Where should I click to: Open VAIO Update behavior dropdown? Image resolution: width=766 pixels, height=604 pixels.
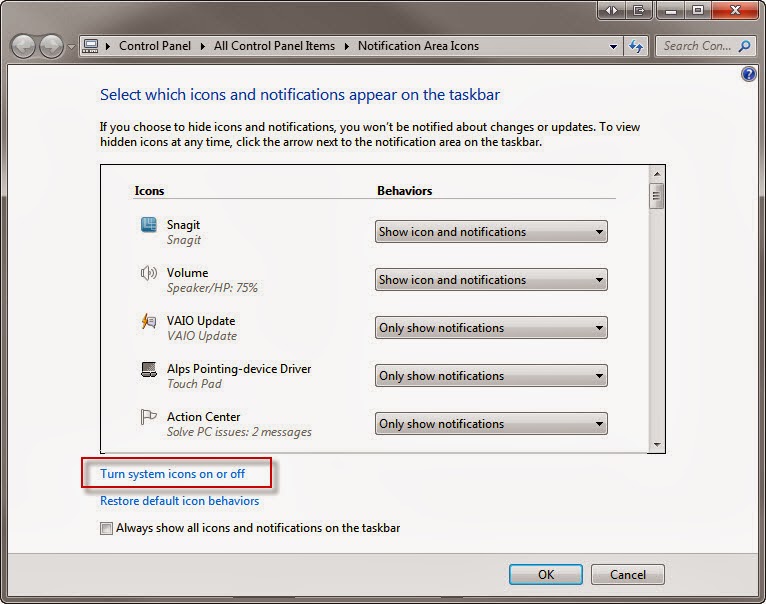coord(491,327)
